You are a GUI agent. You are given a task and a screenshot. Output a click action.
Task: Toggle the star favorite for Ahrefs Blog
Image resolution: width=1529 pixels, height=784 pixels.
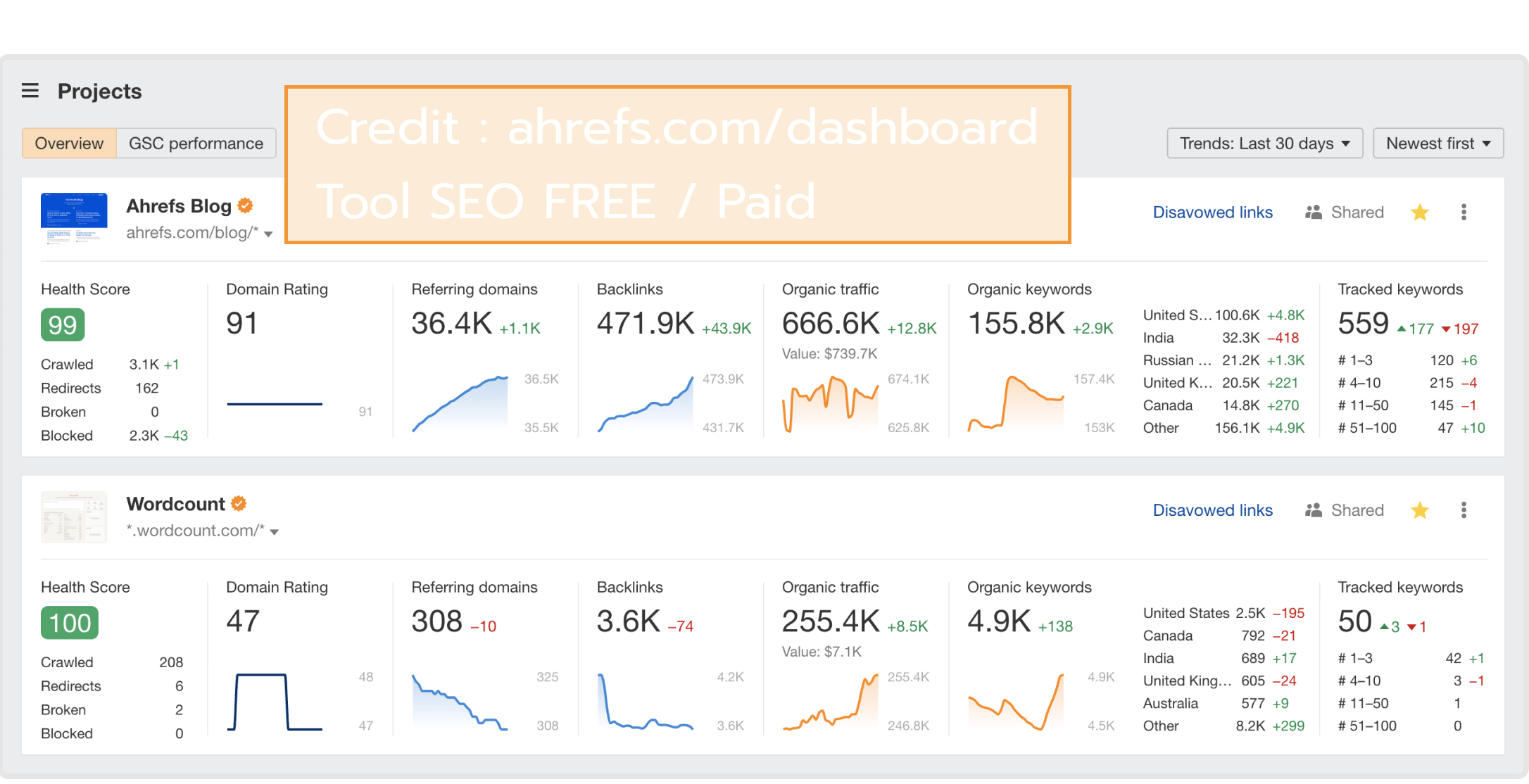(x=1420, y=213)
